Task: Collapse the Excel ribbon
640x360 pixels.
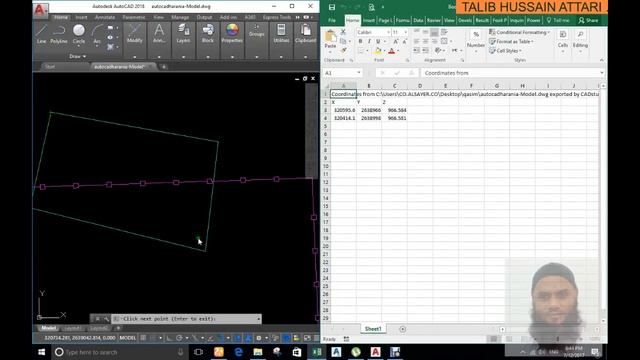Action: [x=602, y=60]
